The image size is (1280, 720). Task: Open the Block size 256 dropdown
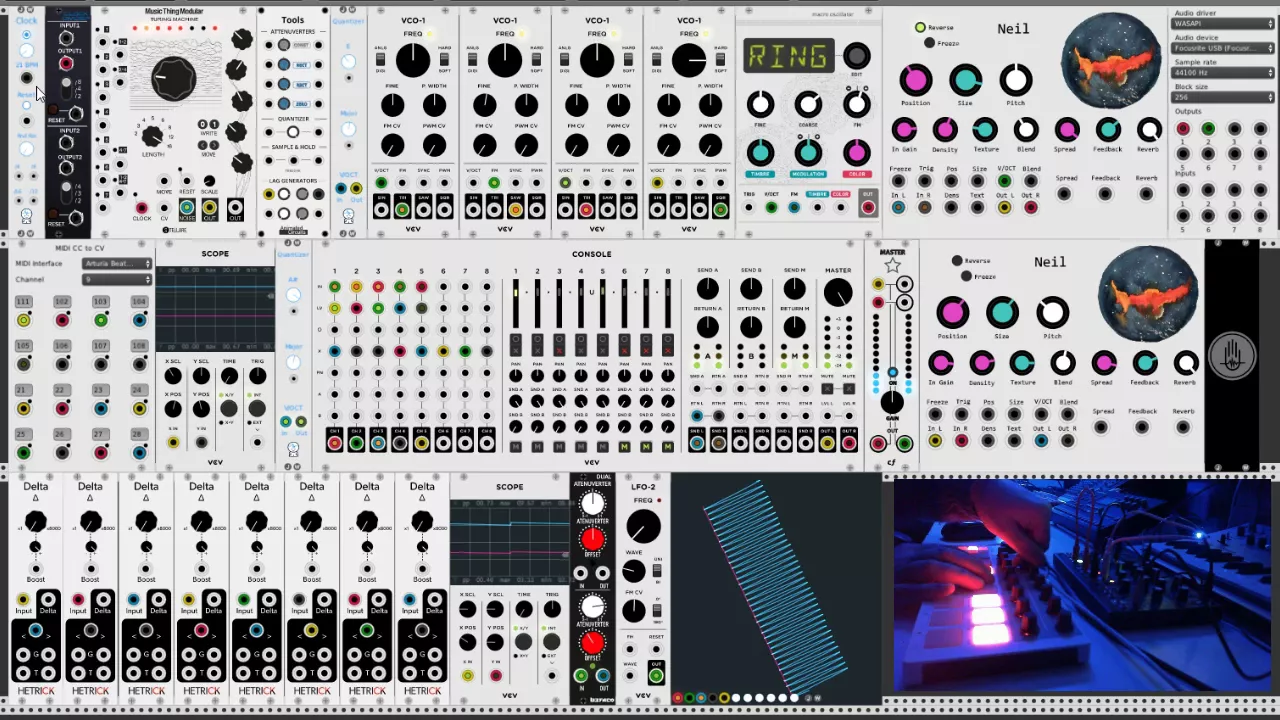pyautogui.click(x=1223, y=97)
